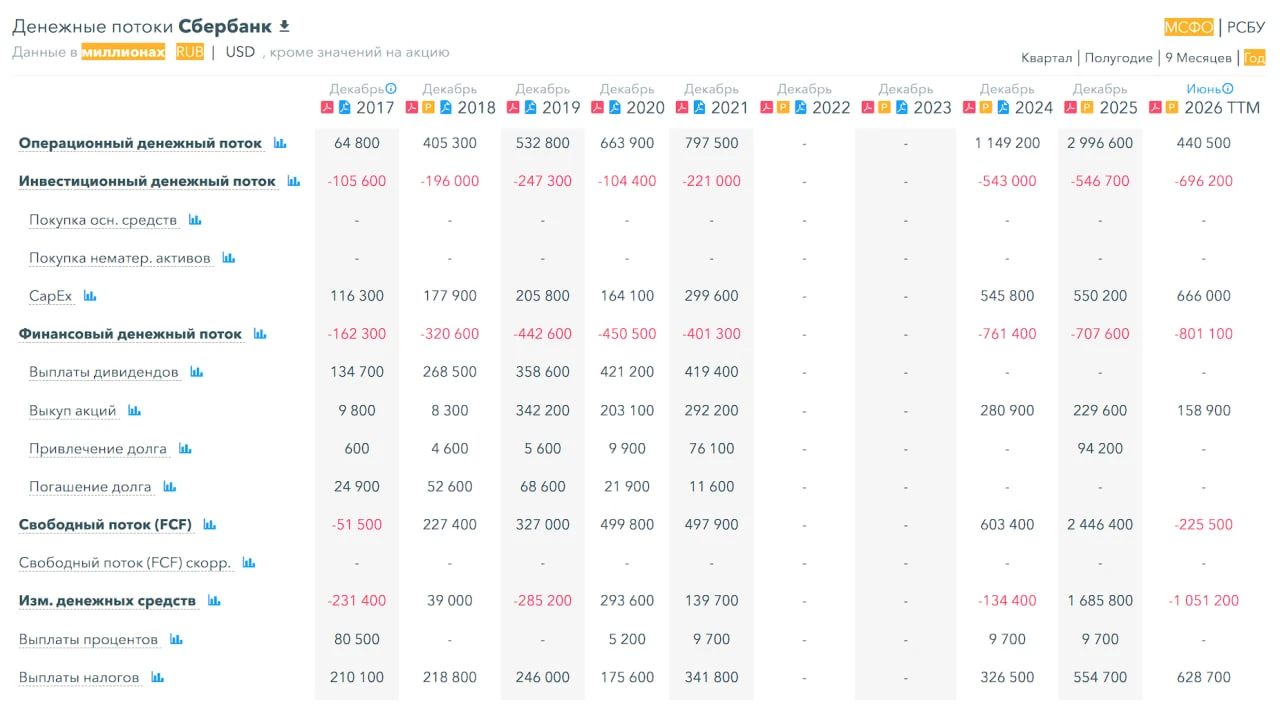Image resolution: width=1280 pixels, height=707 pixels.
Task: Open the orange presentation icon for 2018
Action: point(427,107)
